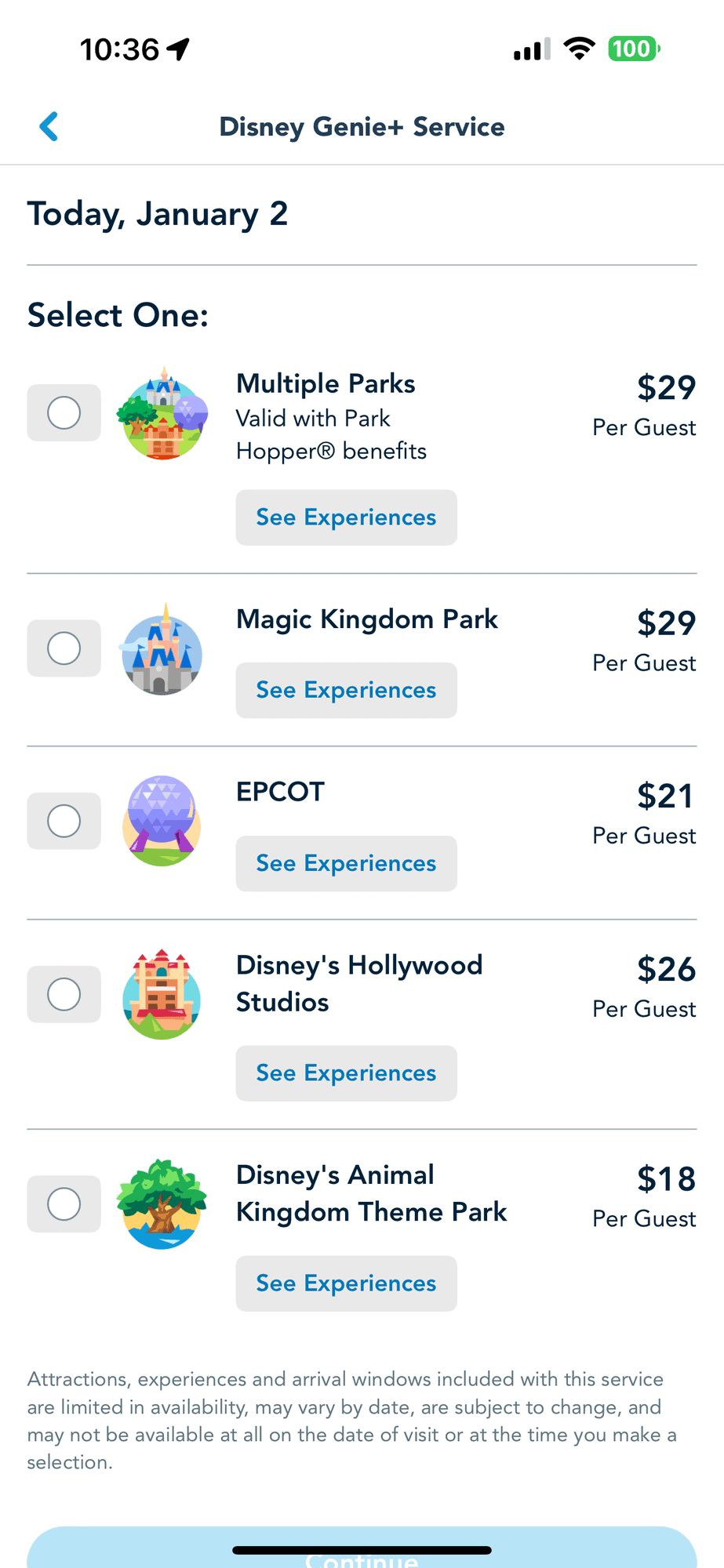Tap the Hollywood Studios tower icon
The width and height of the screenshot is (724, 1568).
pos(162,995)
